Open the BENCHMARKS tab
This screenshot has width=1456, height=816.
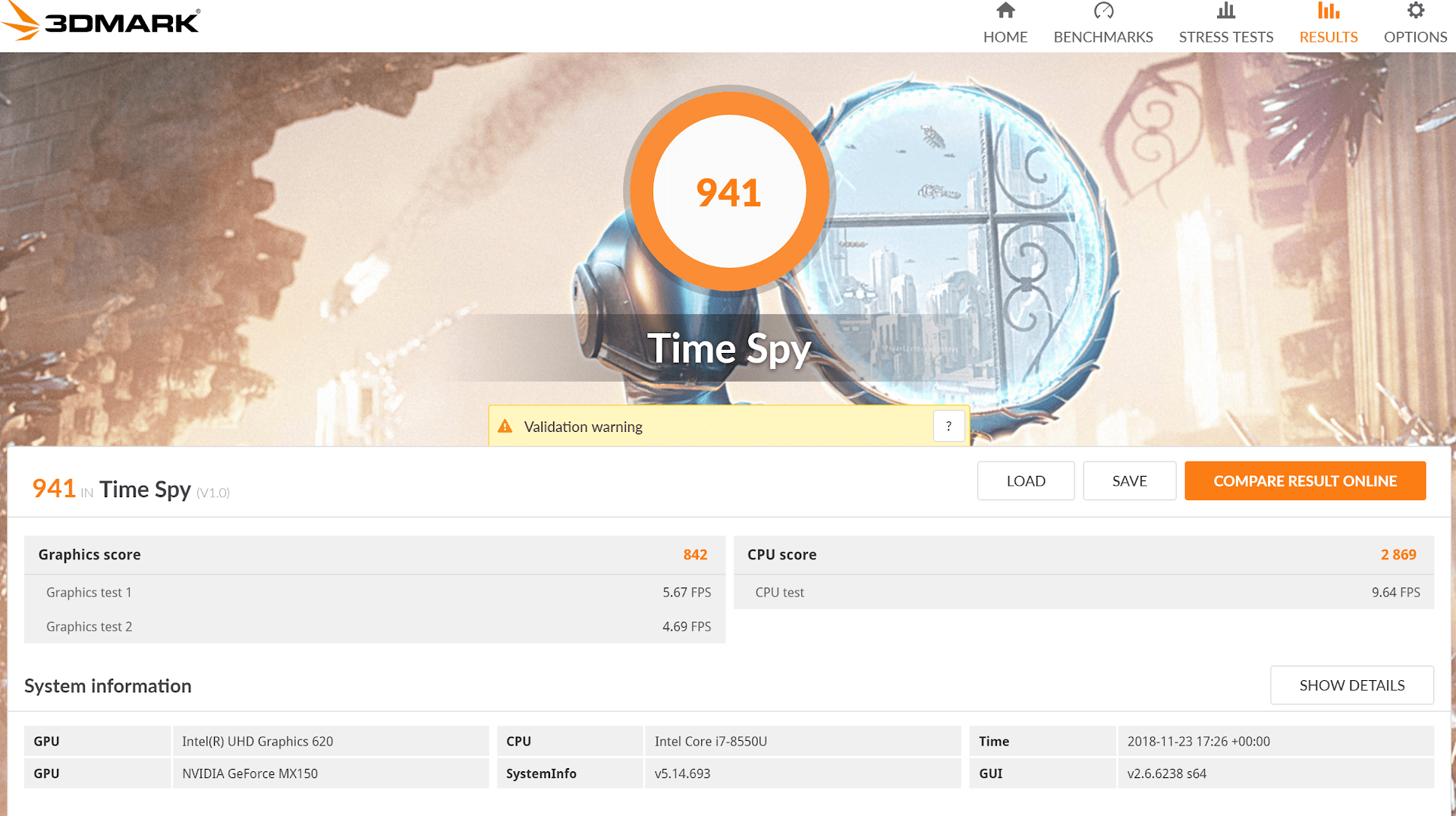tap(1103, 37)
